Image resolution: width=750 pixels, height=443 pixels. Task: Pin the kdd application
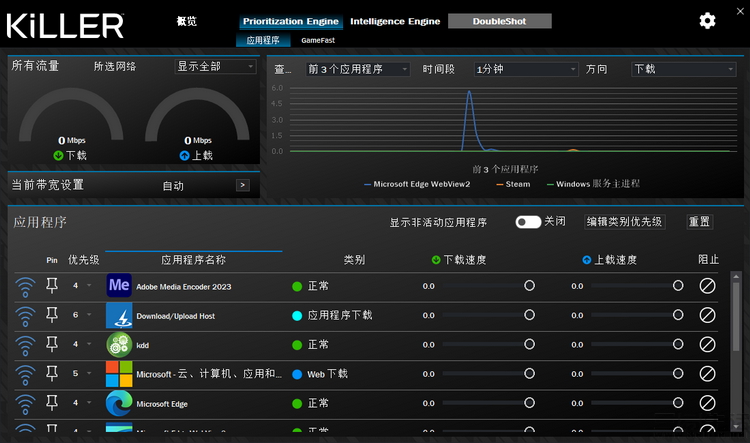52,345
